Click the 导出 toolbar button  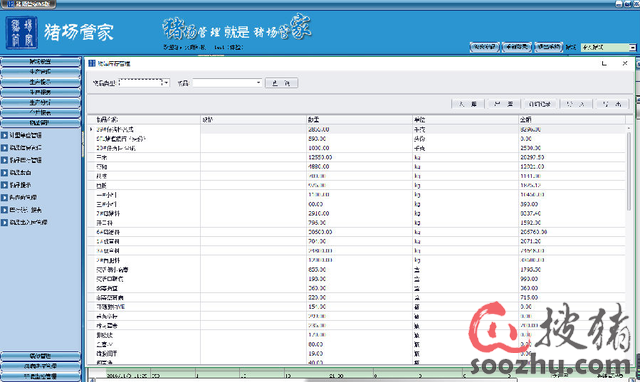point(612,104)
